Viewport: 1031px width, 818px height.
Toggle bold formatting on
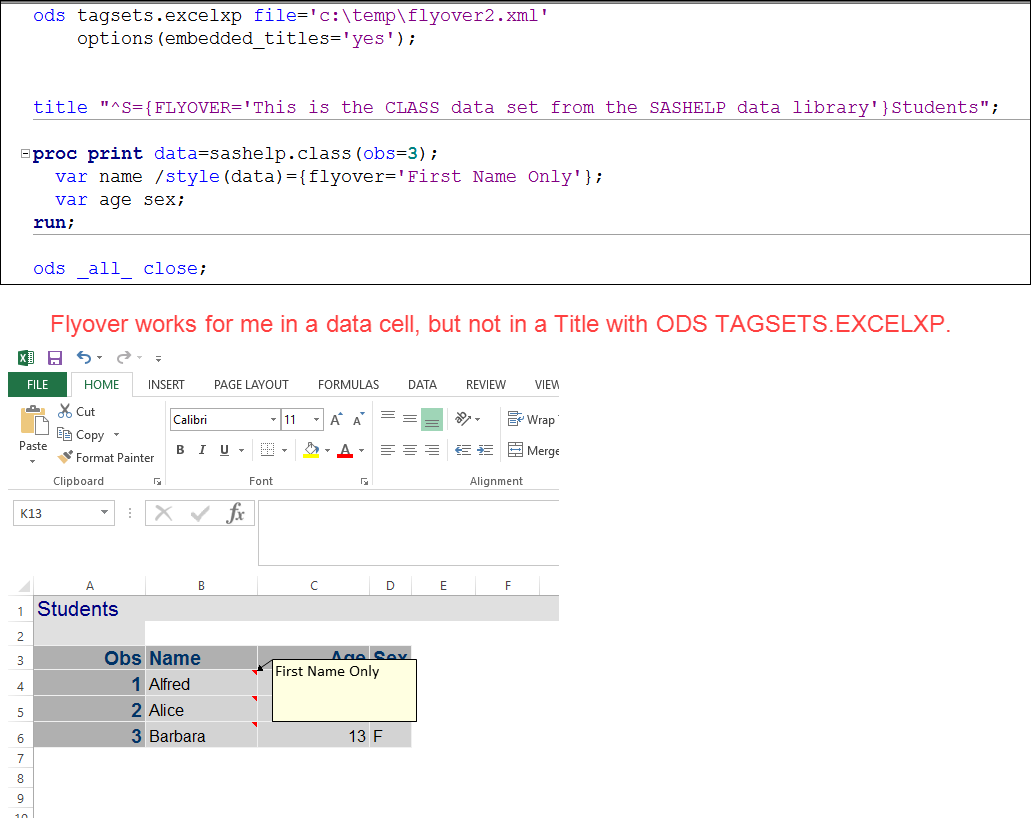[180, 449]
